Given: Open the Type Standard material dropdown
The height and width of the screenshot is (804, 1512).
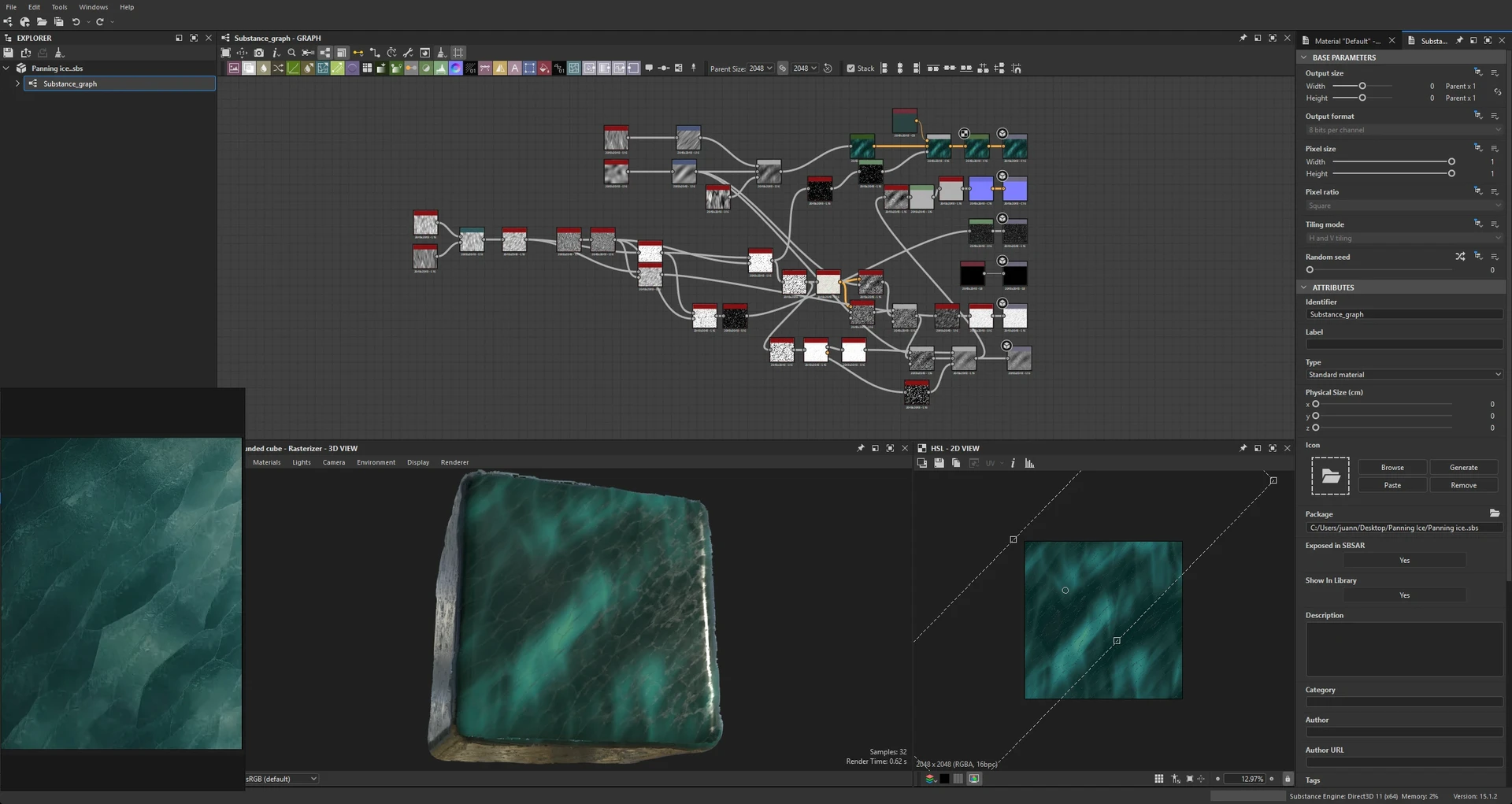Looking at the screenshot, I should 1404,375.
